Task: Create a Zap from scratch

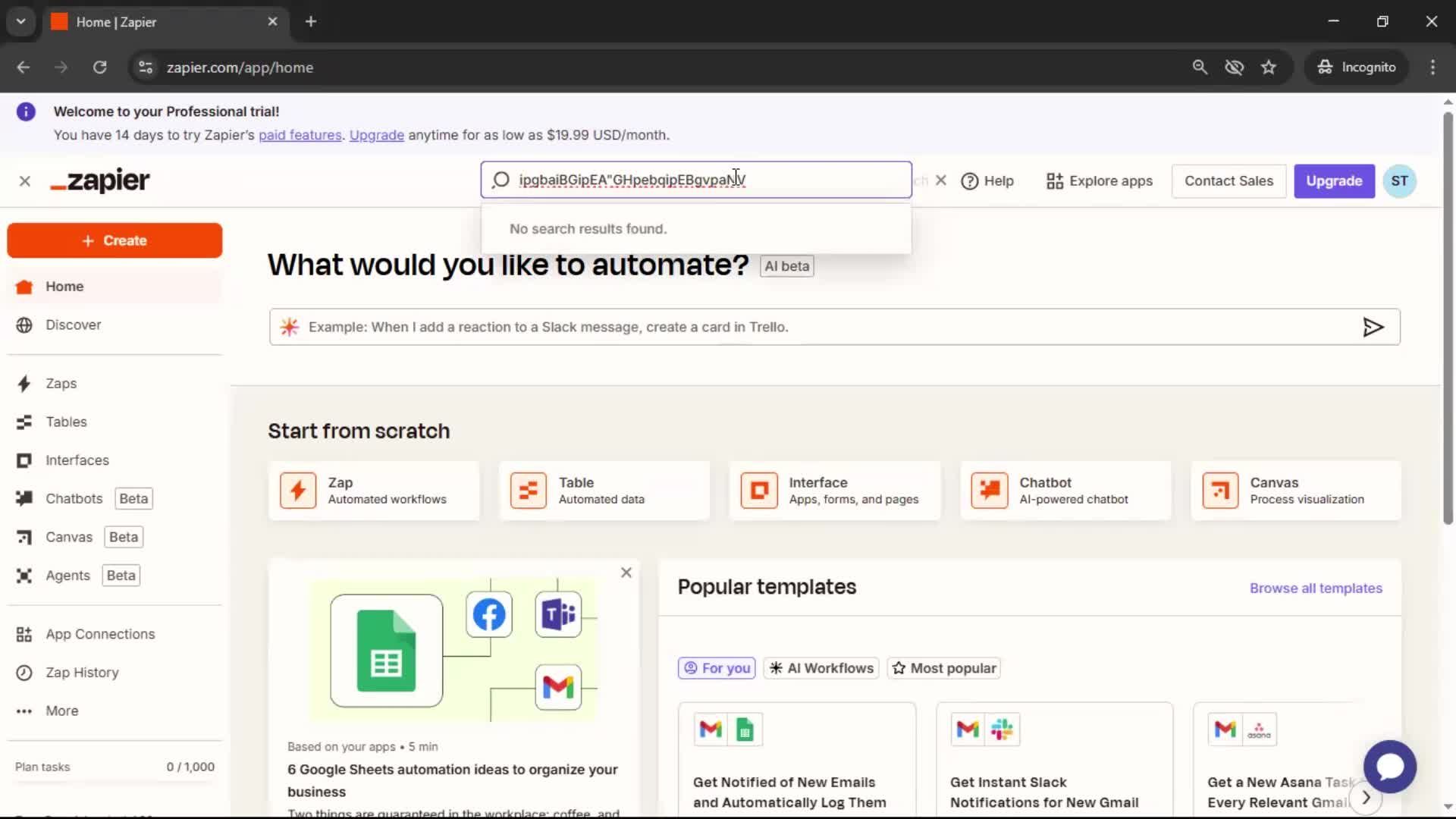Action: pyautogui.click(x=374, y=491)
